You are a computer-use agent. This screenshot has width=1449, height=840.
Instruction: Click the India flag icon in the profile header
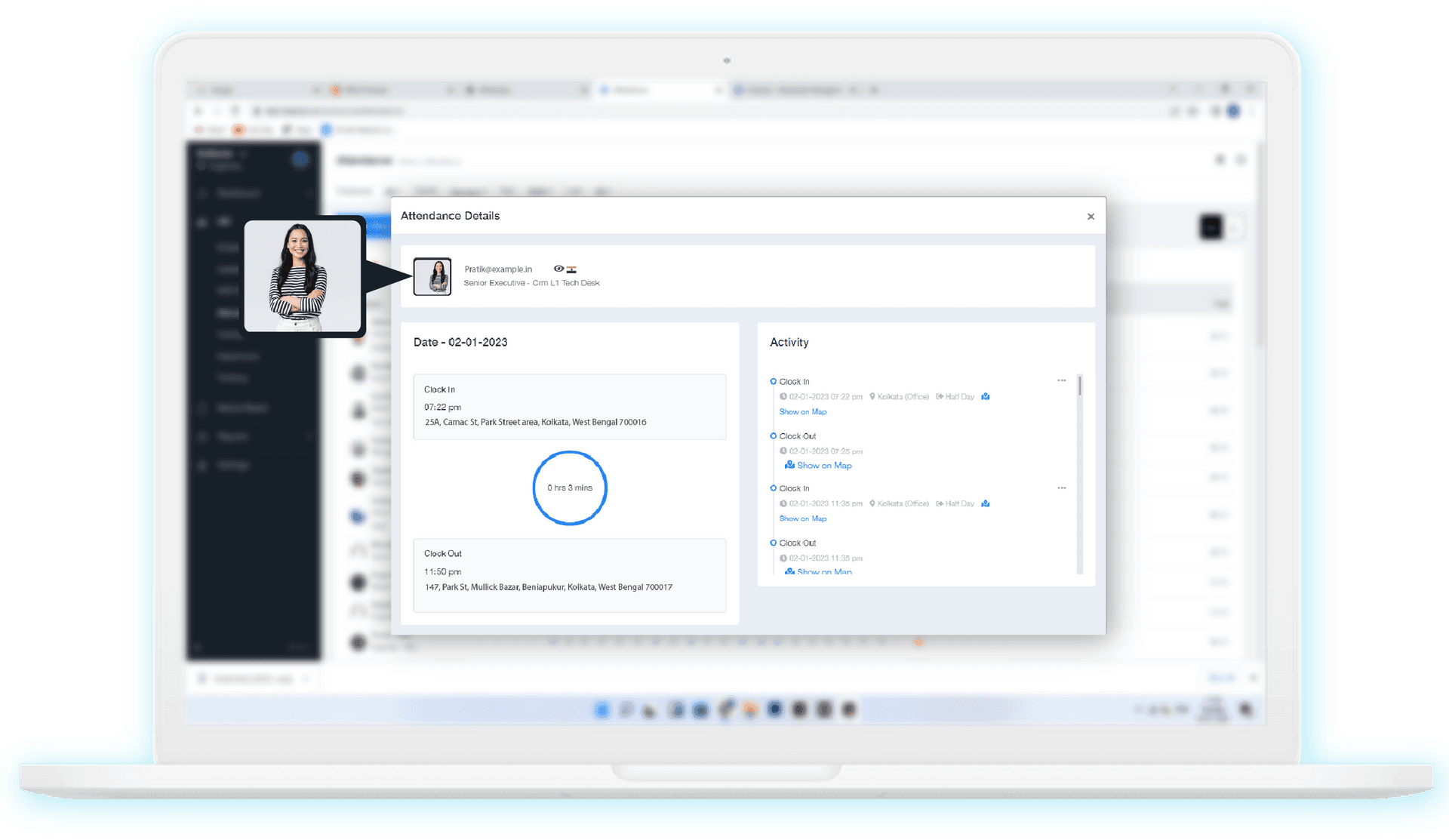tap(571, 269)
